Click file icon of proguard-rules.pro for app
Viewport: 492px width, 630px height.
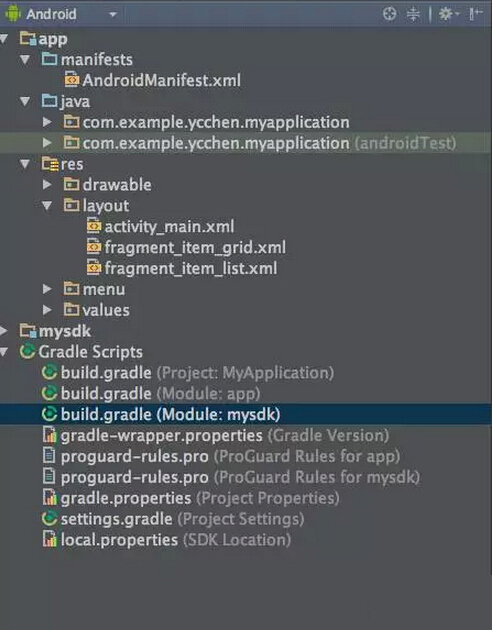tap(49, 456)
